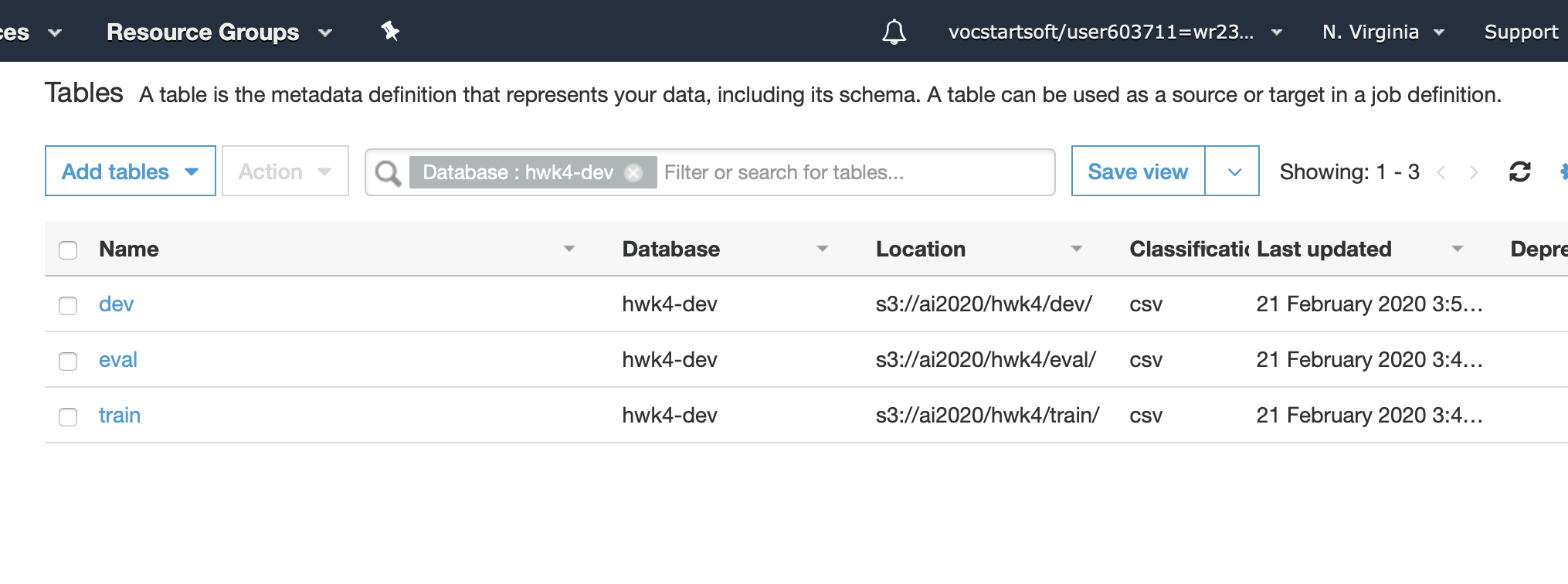1568x584 pixels.
Task: Open the N. Virginia region dropdown
Action: (1383, 32)
